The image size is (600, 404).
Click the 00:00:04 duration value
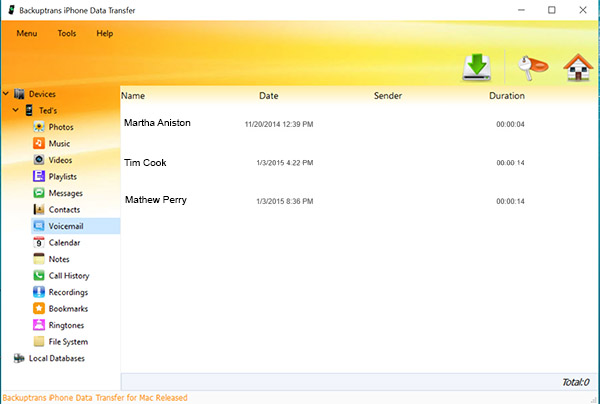click(x=510, y=124)
